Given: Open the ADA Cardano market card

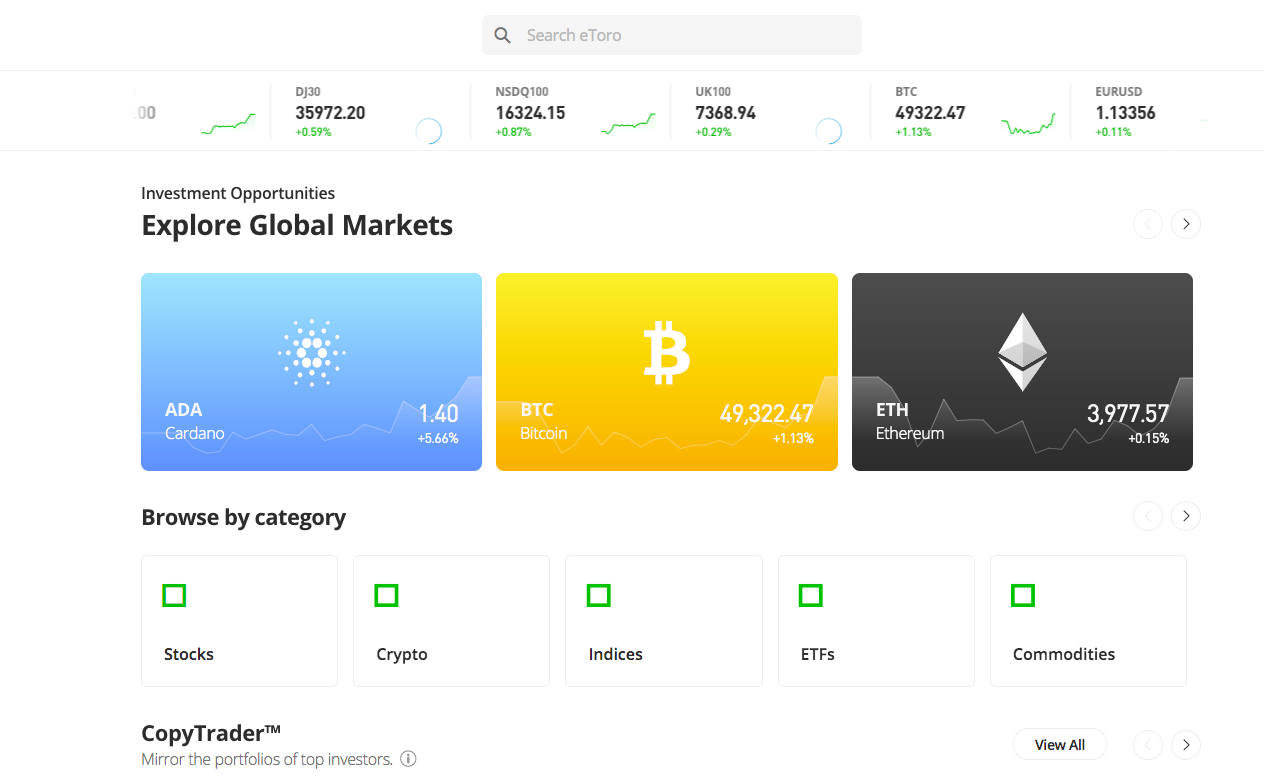Looking at the screenshot, I should (311, 372).
